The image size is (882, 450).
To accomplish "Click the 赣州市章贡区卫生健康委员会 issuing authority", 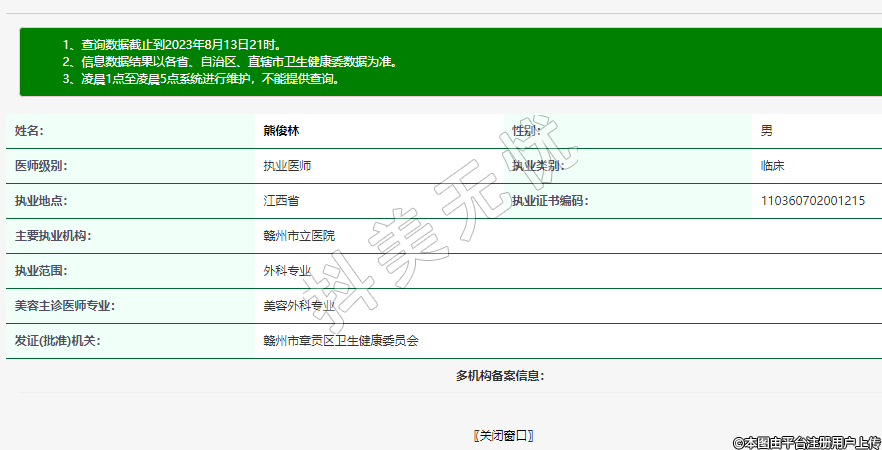I will [340, 341].
